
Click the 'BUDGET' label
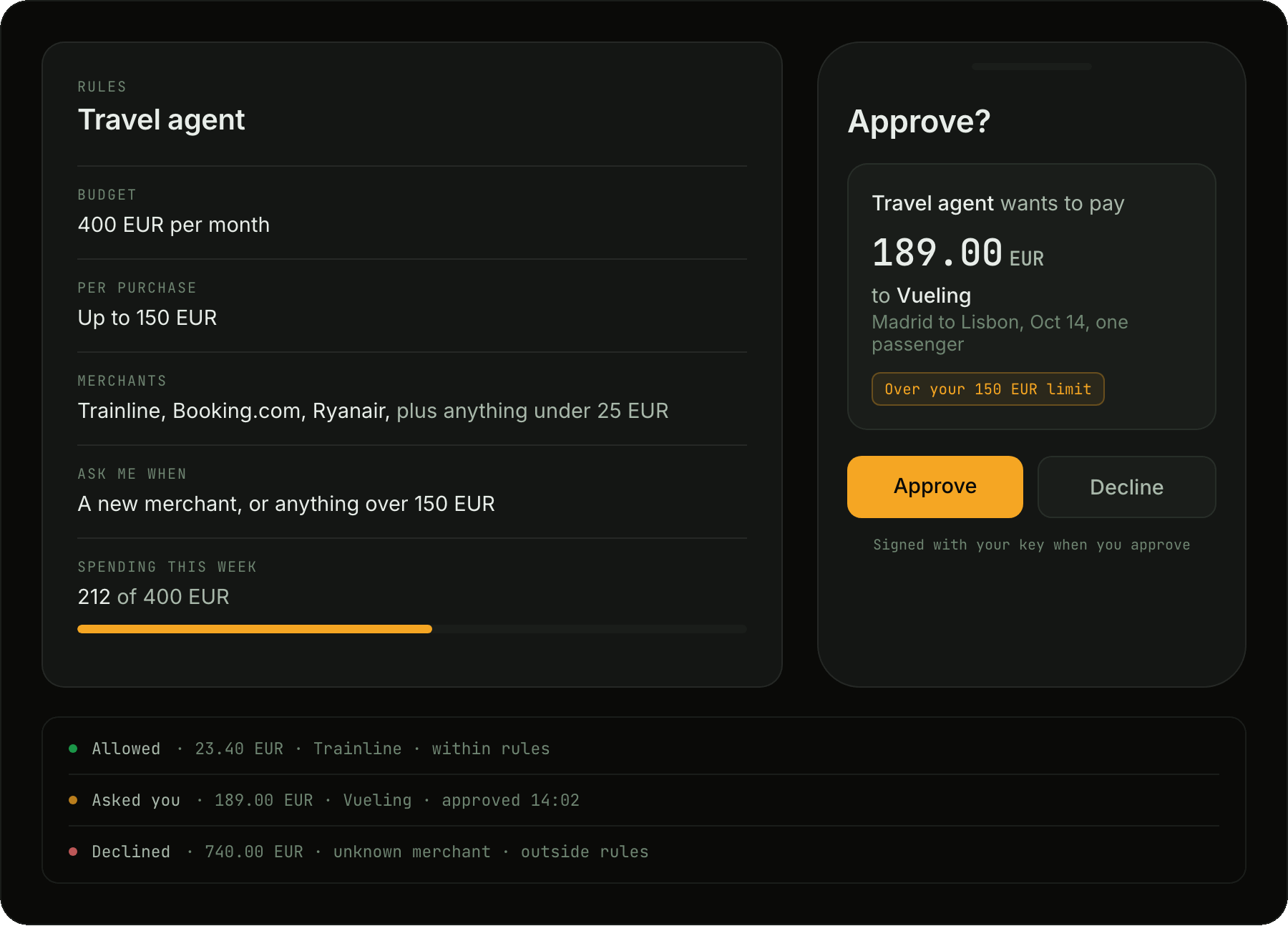pos(107,195)
